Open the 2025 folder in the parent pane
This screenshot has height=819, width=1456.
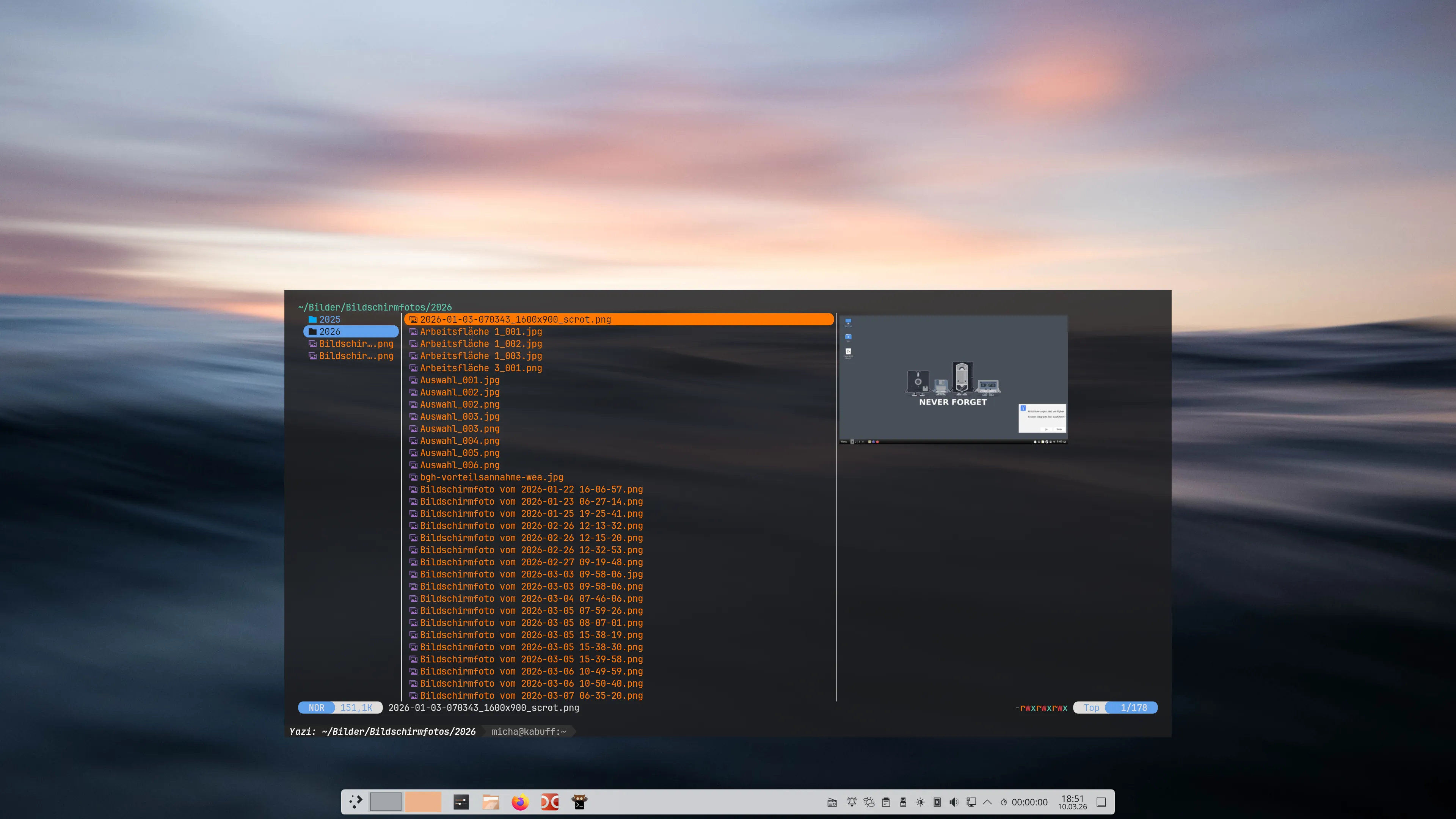[329, 319]
